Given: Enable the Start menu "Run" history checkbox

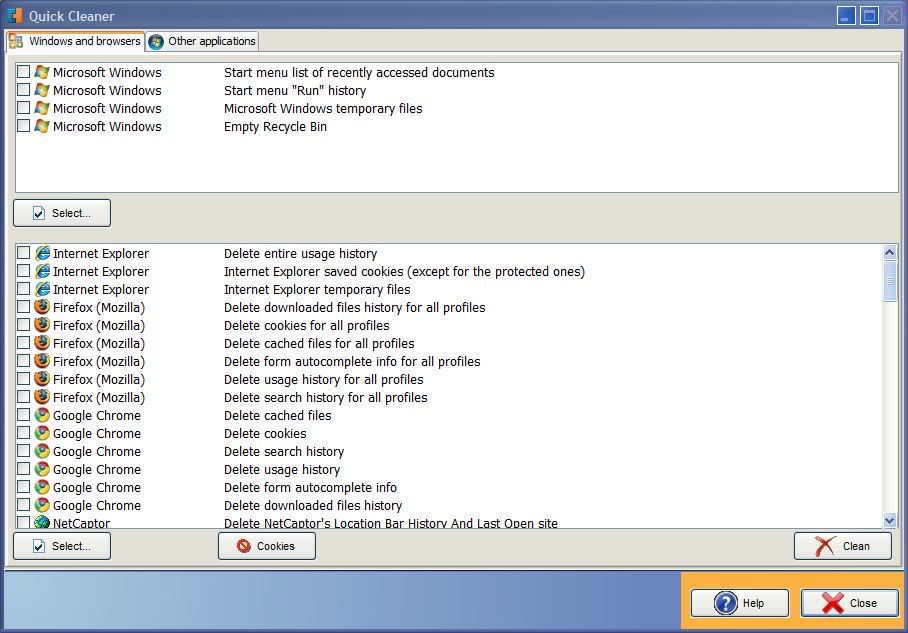Looking at the screenshot, I should [x=23, y=90].
